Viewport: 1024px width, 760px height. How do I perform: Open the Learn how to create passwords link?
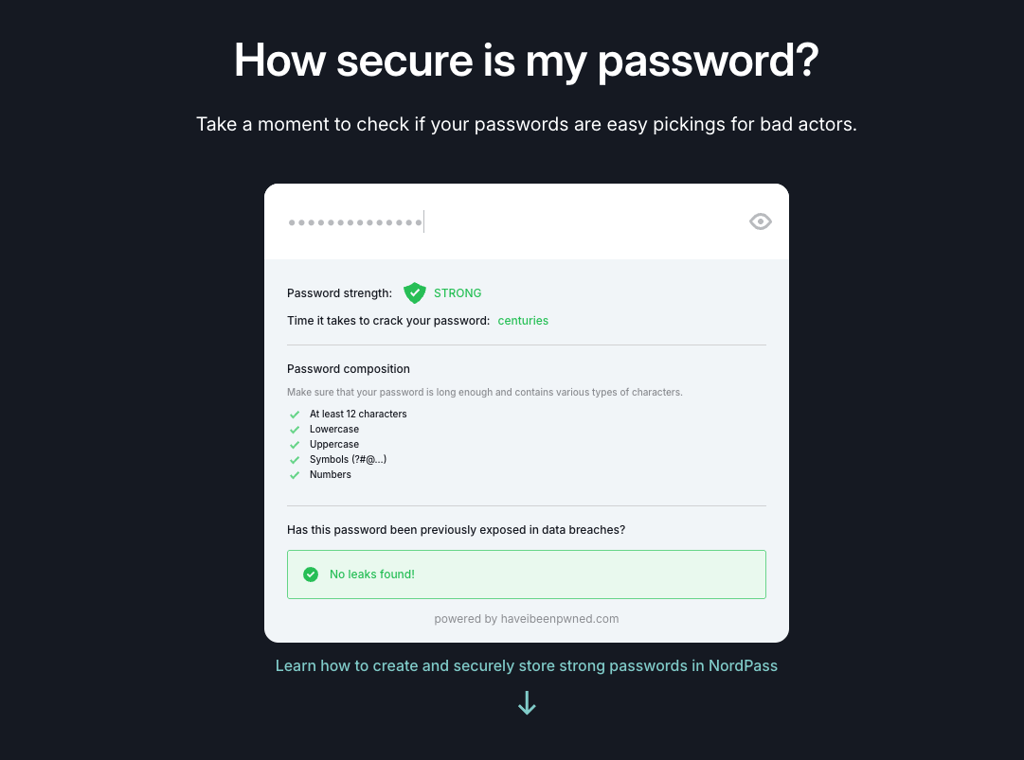point(526,666)
